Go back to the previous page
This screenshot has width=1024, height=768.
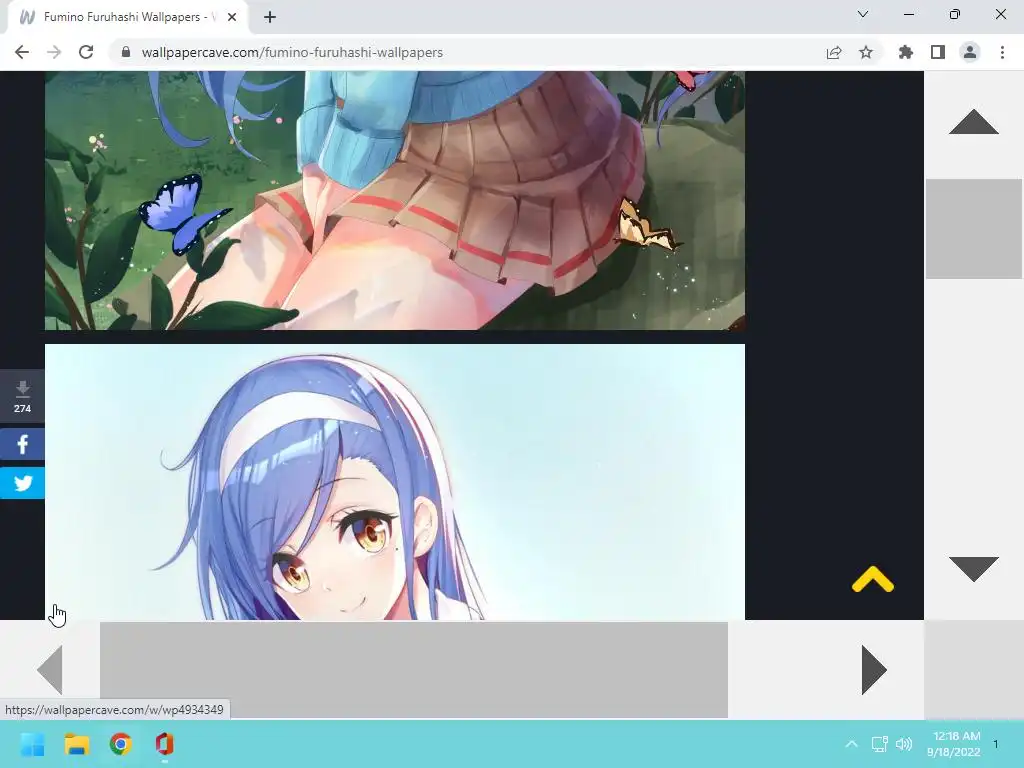(22, 52)
